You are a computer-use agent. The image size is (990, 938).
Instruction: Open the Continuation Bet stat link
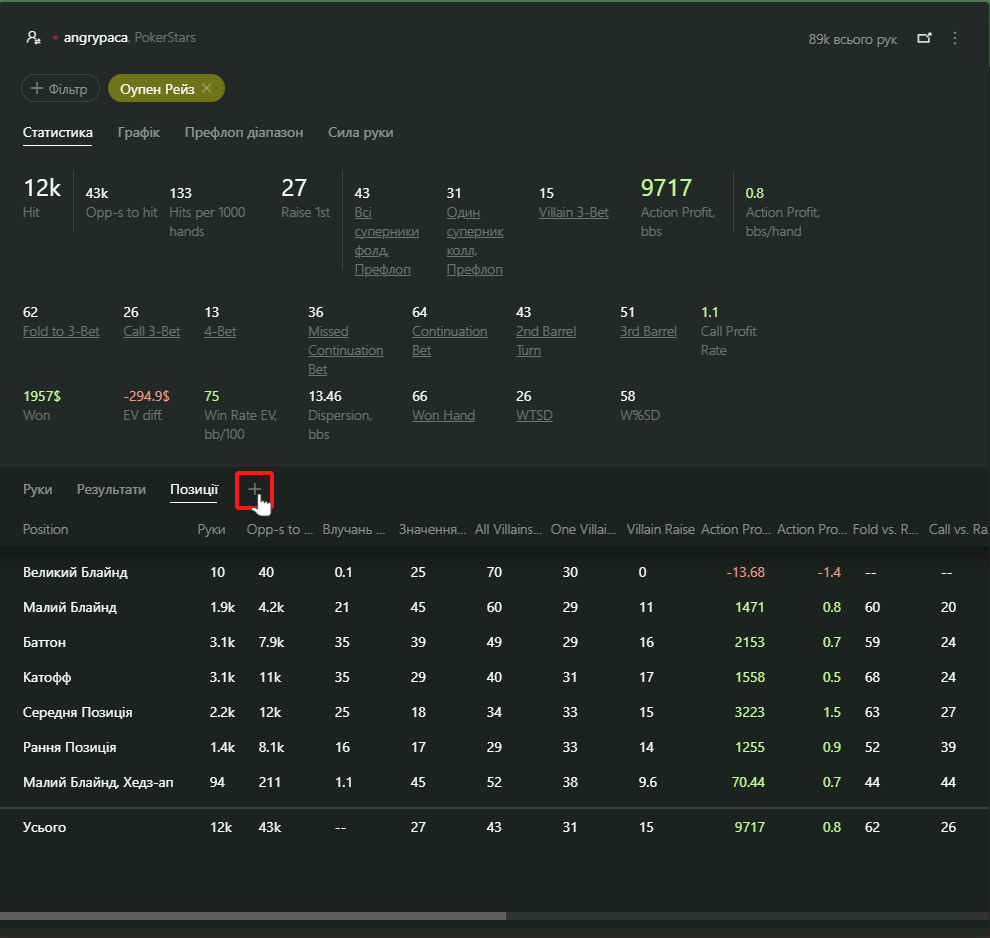(x=450, y=341)
